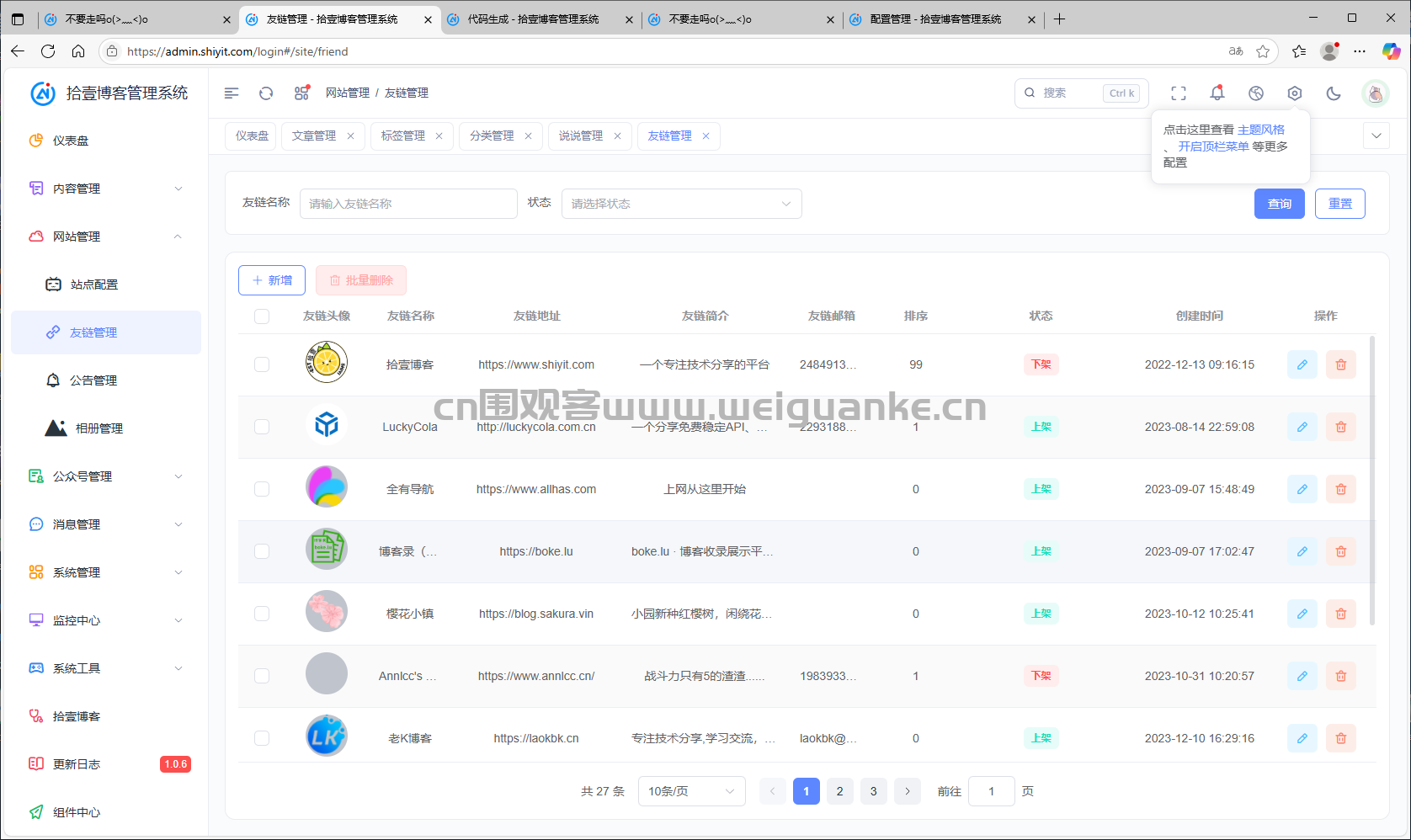Check the 拾壹博客 row checkbox
The image size is (1411, 840).
click(262, 364)
